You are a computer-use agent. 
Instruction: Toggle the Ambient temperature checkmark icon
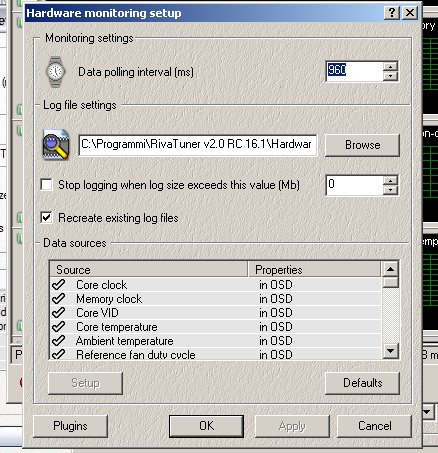coord(58,341)
